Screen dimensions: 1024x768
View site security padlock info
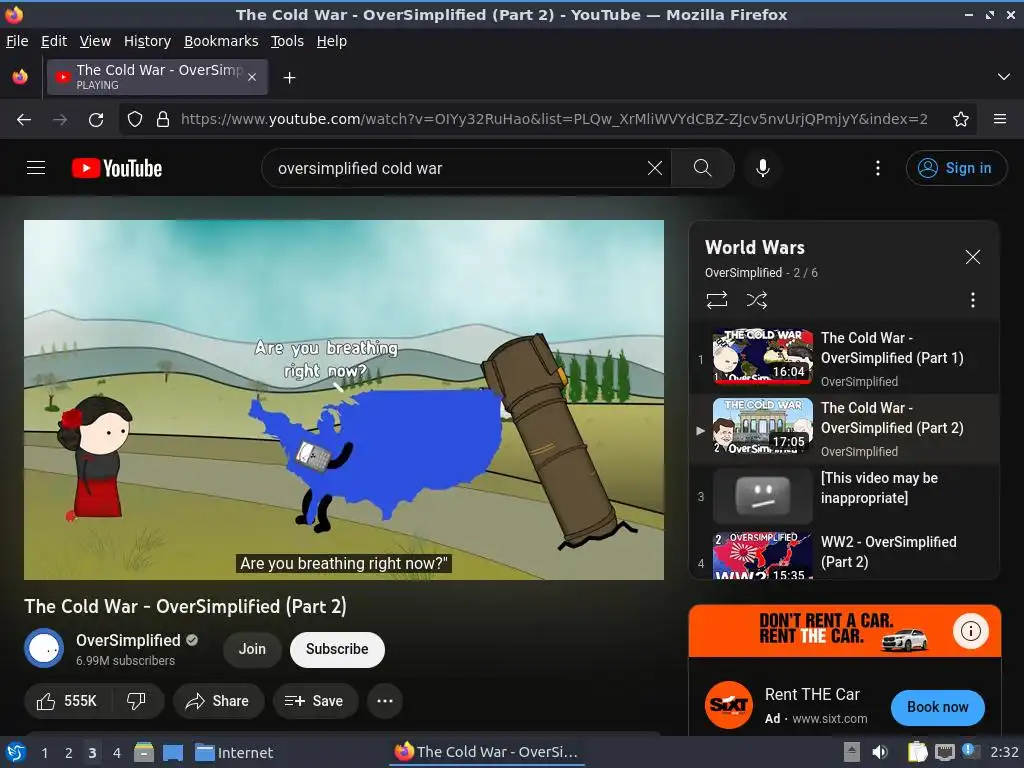coord(163,120)
